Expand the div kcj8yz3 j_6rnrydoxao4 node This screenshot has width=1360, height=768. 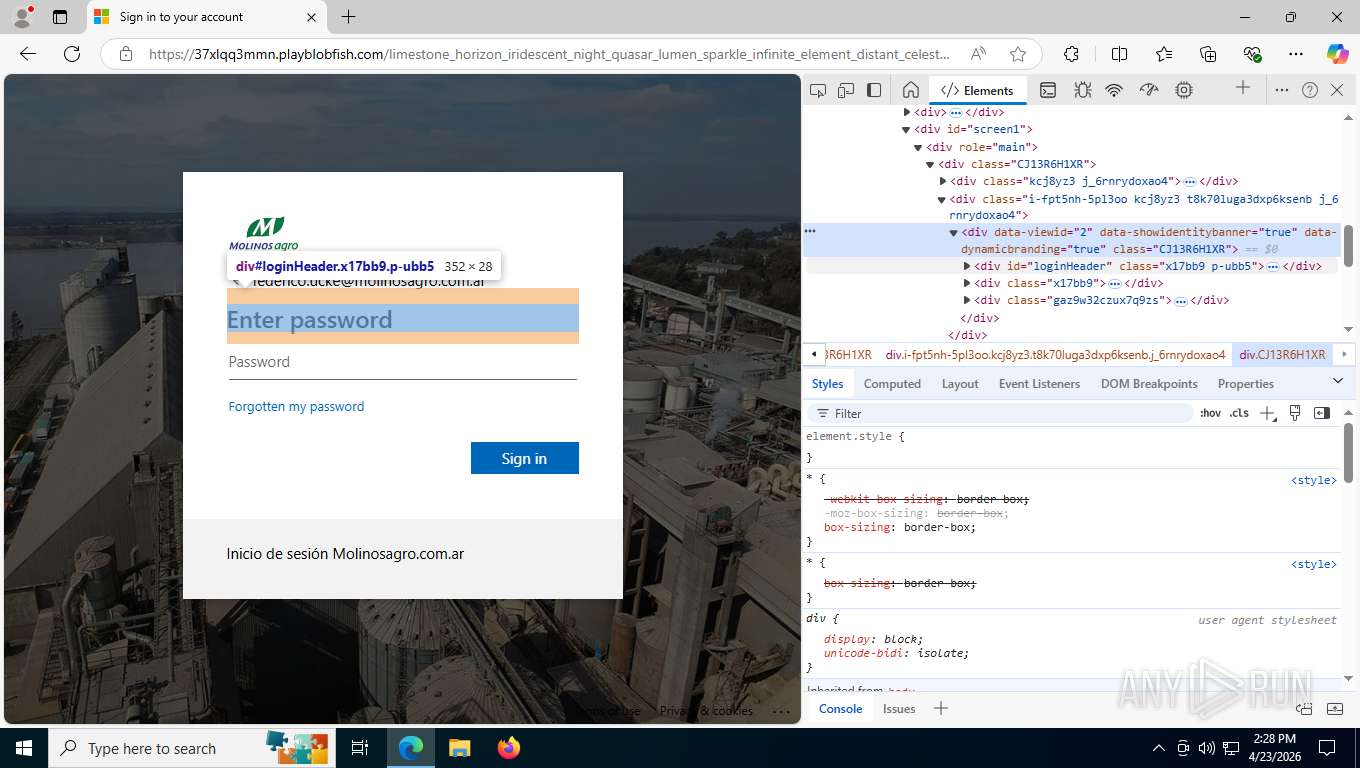click(x=943, y=181)
